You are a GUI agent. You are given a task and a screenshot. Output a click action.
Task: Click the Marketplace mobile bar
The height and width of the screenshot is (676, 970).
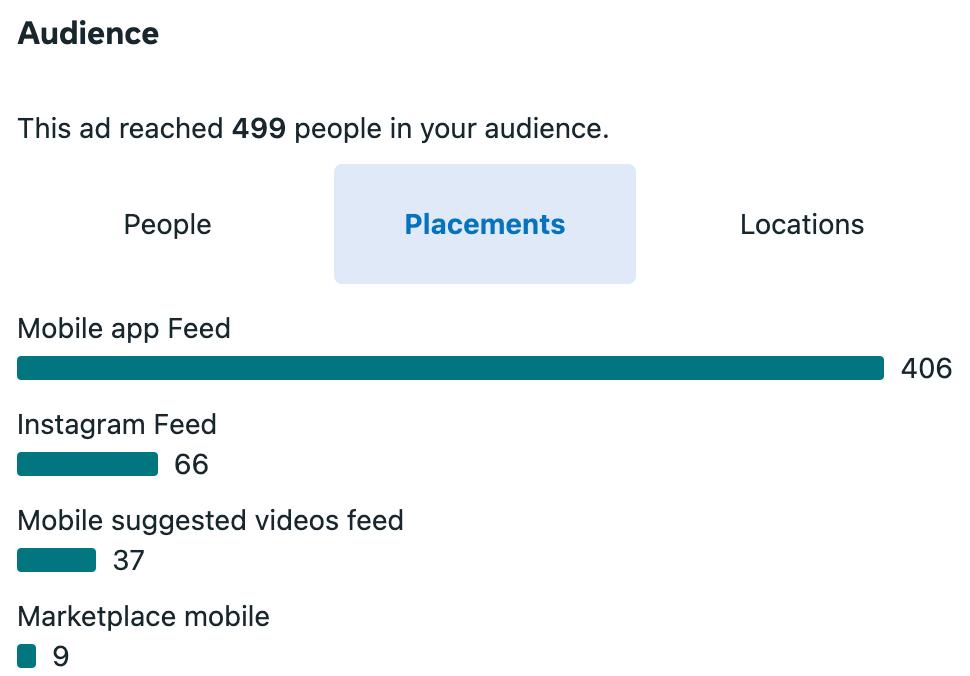tap(27, 656)
